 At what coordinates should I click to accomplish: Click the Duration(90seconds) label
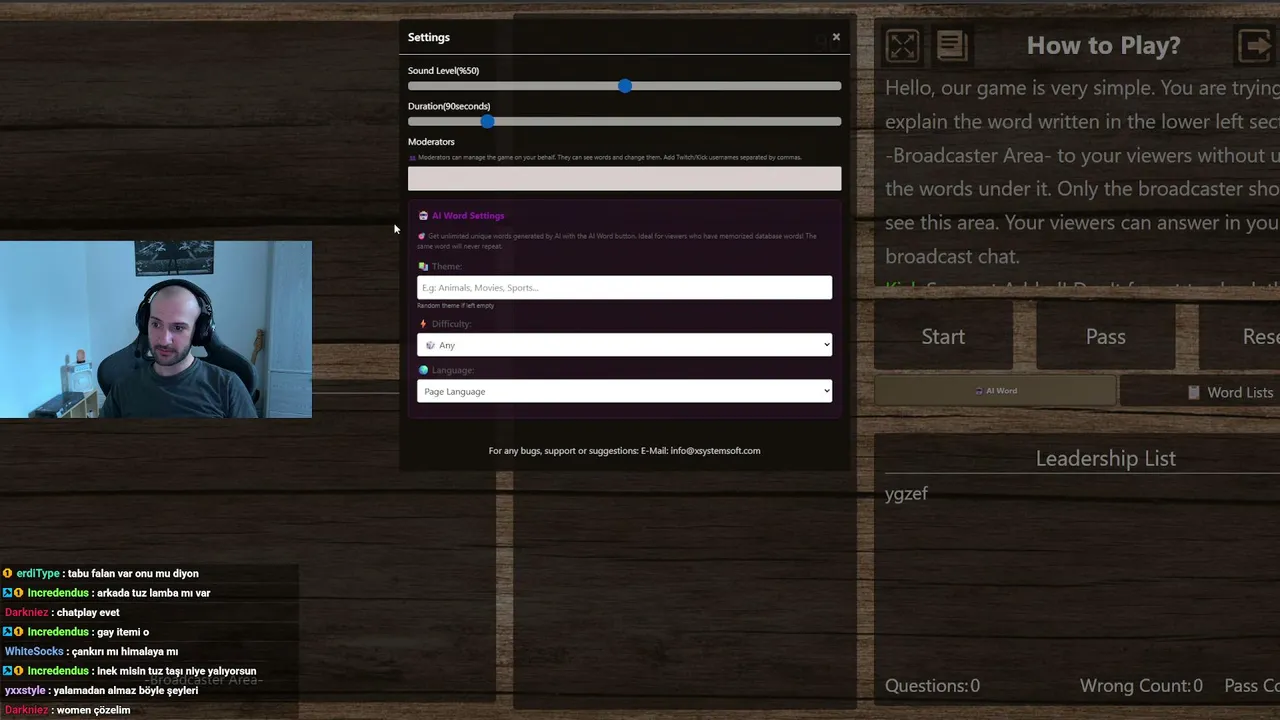point(449,106)
